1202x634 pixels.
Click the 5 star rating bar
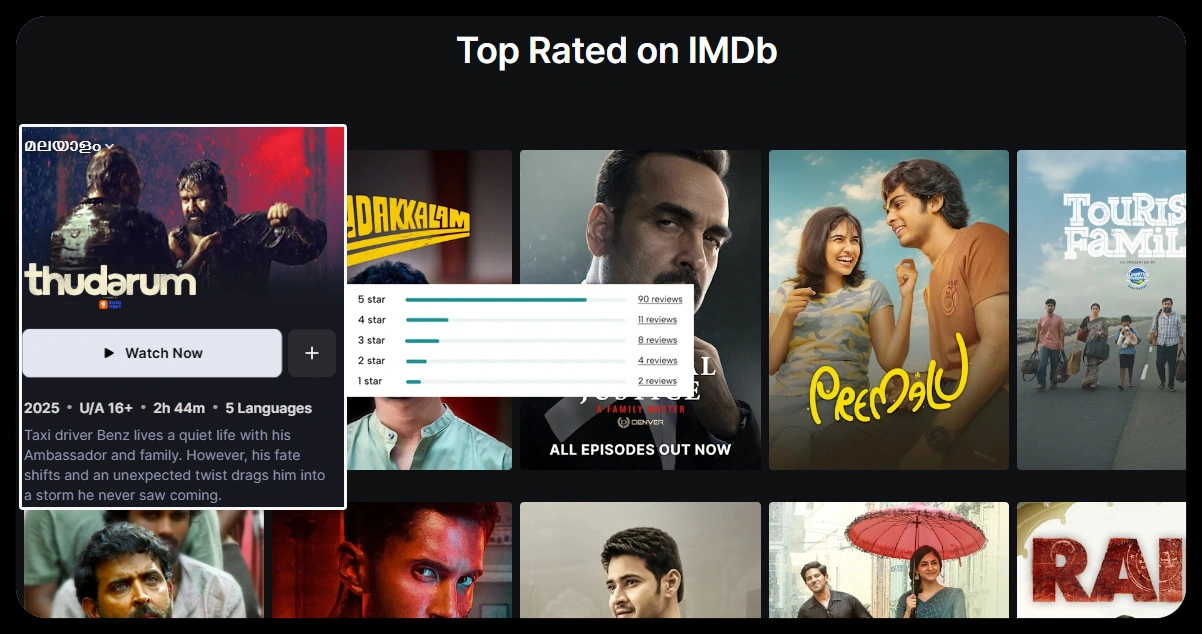(515, 299)
